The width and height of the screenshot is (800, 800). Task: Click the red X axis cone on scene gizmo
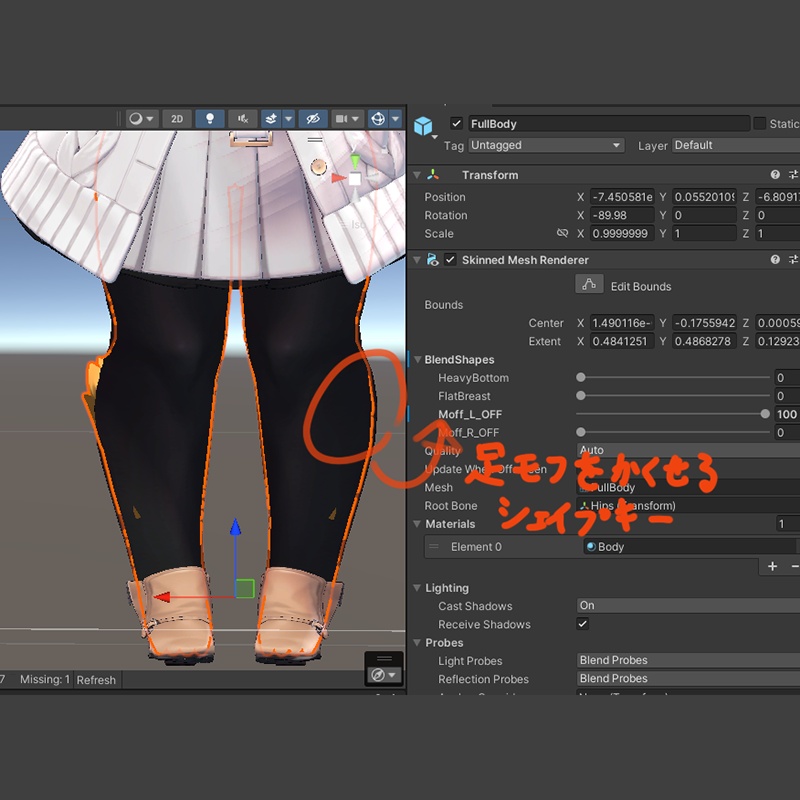(338, 178)
